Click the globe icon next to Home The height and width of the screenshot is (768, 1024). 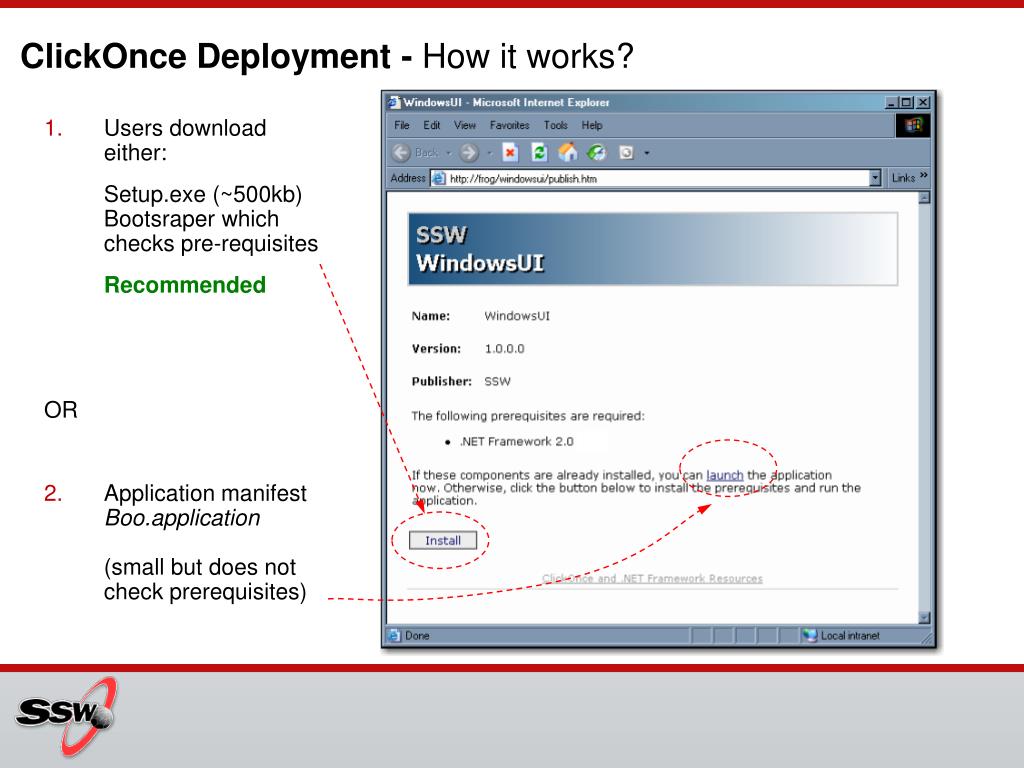click(x=596, y=153)
